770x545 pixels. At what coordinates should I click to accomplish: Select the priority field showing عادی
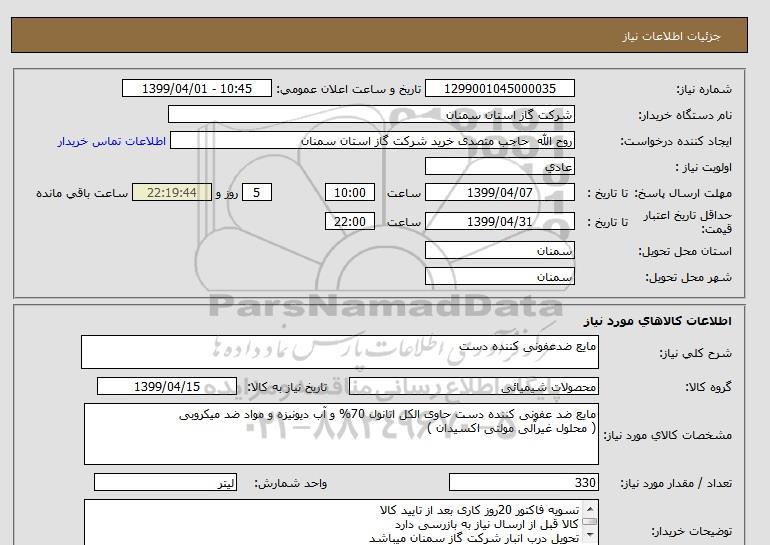499,166
